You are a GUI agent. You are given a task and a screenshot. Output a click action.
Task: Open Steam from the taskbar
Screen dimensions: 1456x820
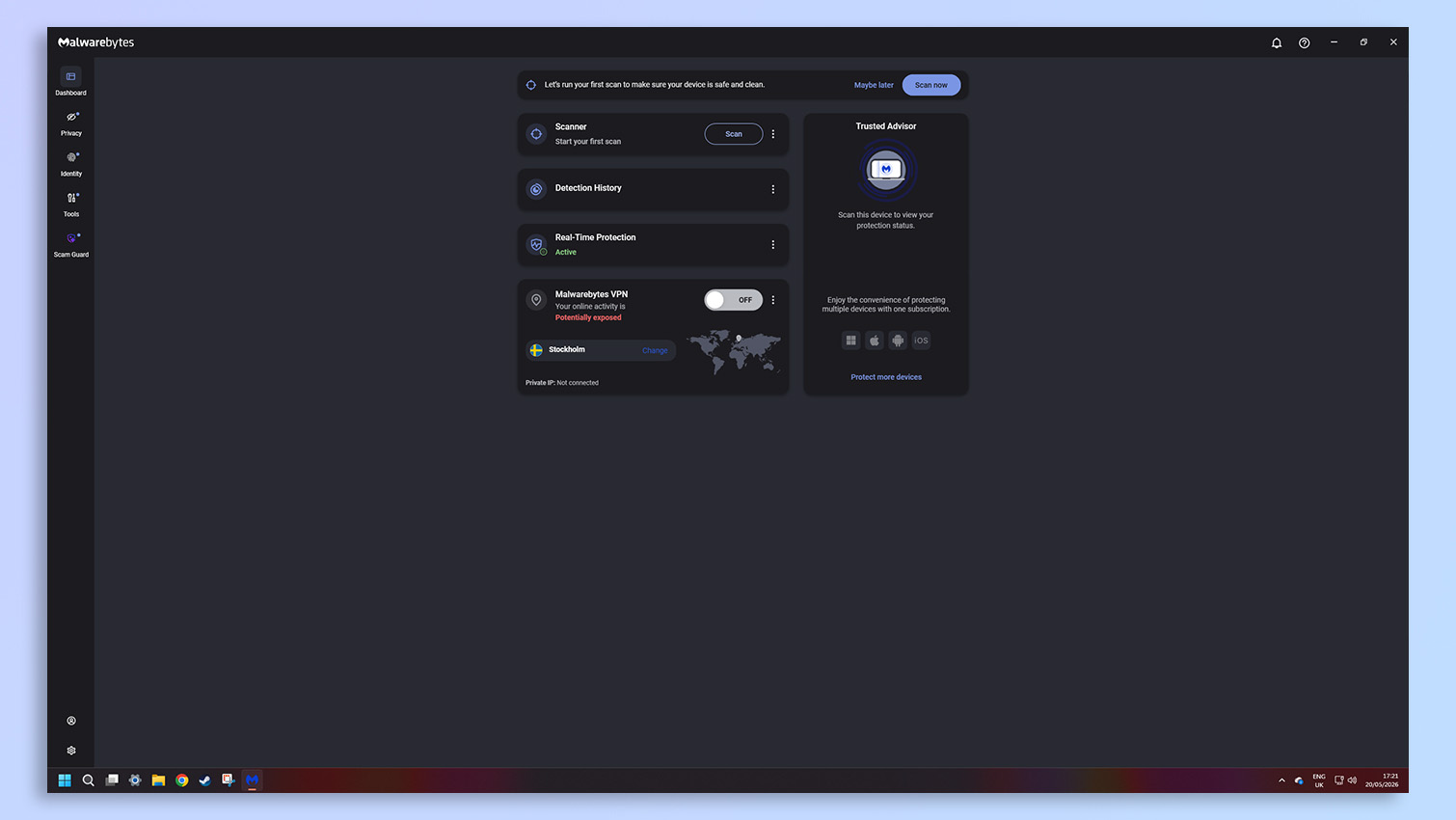204,780
